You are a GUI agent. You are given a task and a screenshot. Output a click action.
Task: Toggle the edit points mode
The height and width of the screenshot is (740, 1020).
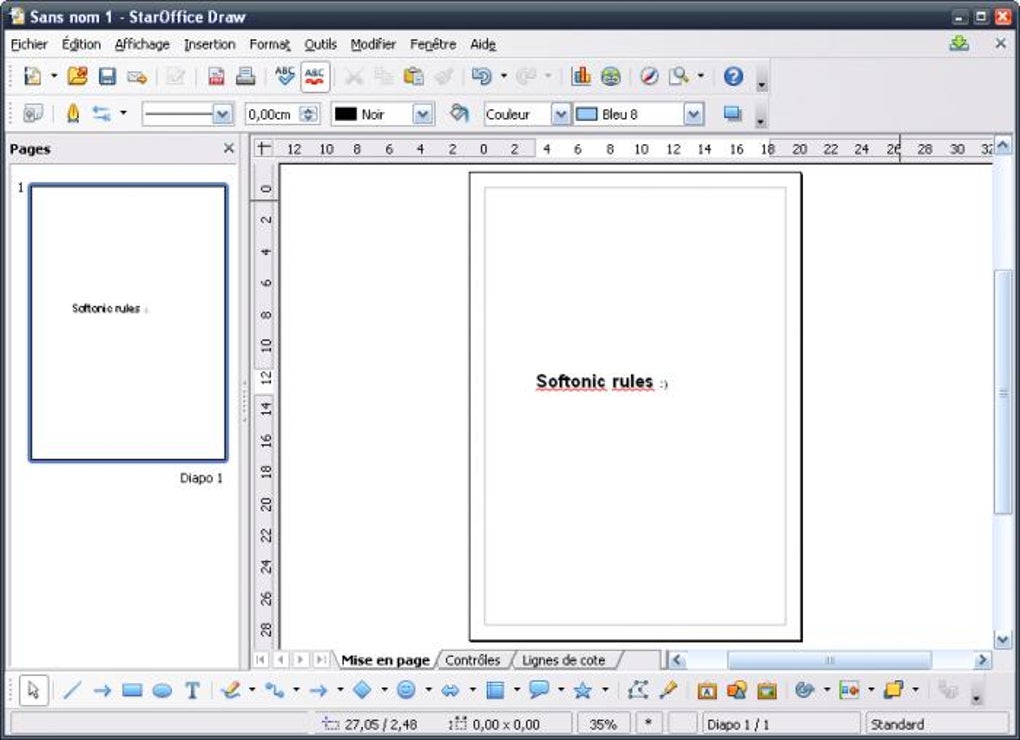point(638,690)
